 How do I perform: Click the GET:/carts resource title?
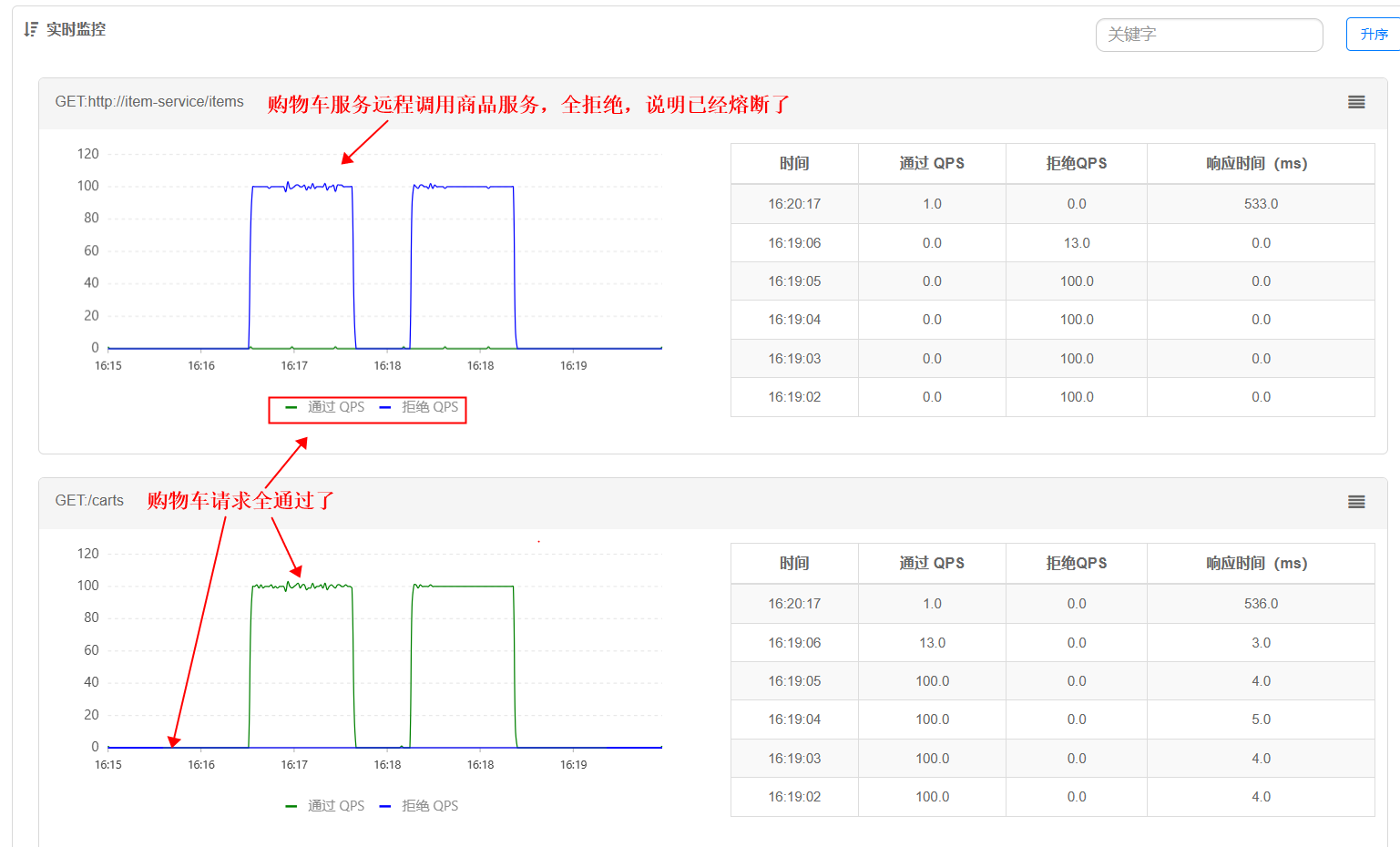click(89, 501)
